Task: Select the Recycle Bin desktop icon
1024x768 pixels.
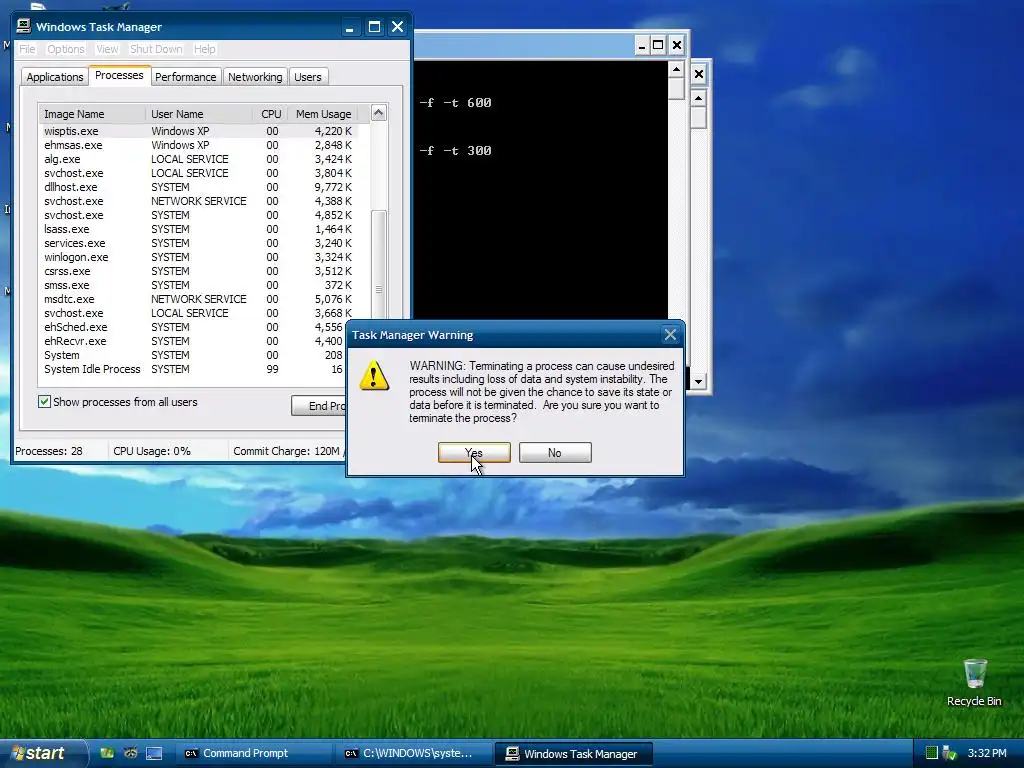Action: (x=974, y=682)
